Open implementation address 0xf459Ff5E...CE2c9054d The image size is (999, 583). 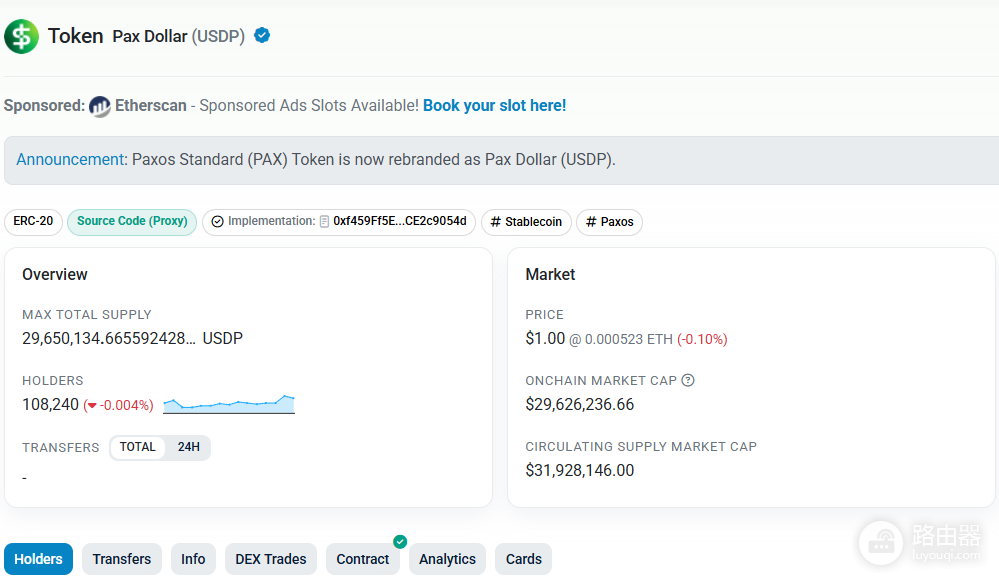point(399,221)
